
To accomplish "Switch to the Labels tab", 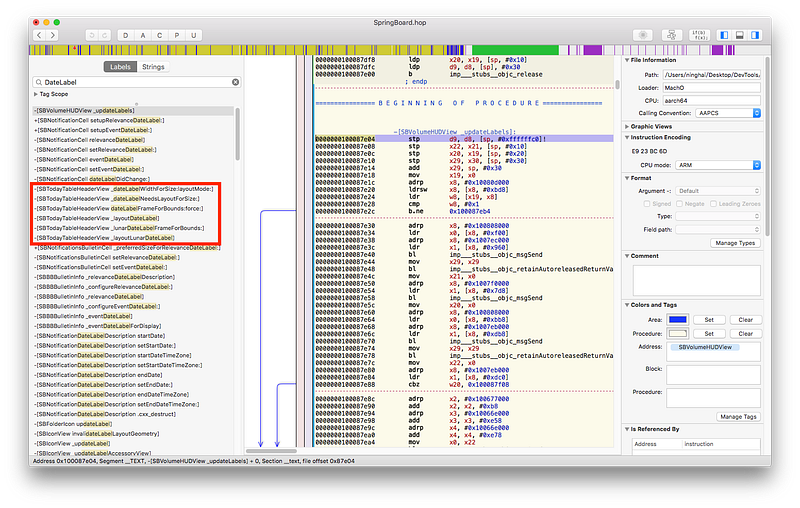I will tap(120, 67).
